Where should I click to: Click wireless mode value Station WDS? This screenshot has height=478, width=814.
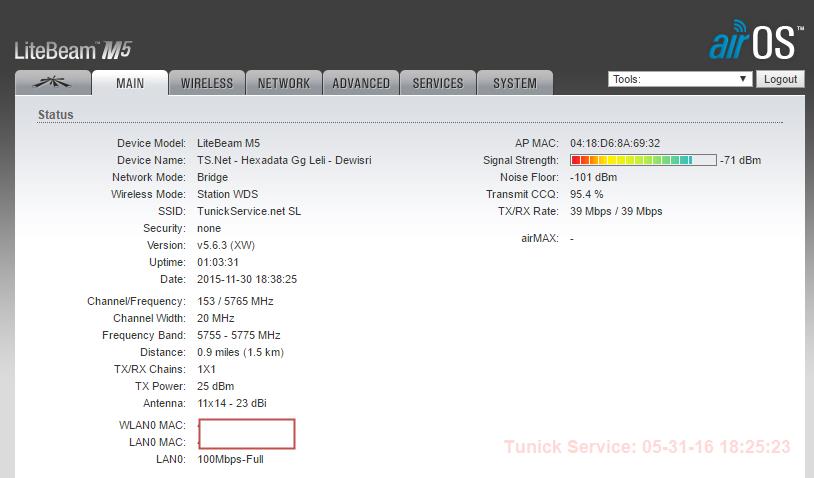[227, 194]
